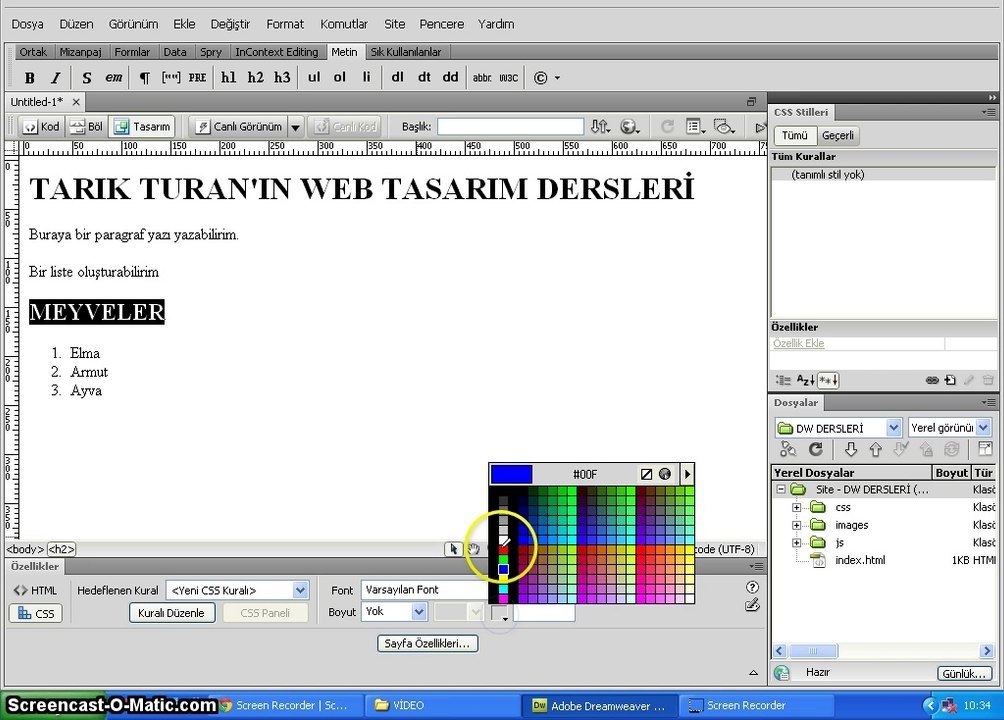Select index.html in files panel
The width and height of the screenshot is (1004, 720).
pos(860,560)
